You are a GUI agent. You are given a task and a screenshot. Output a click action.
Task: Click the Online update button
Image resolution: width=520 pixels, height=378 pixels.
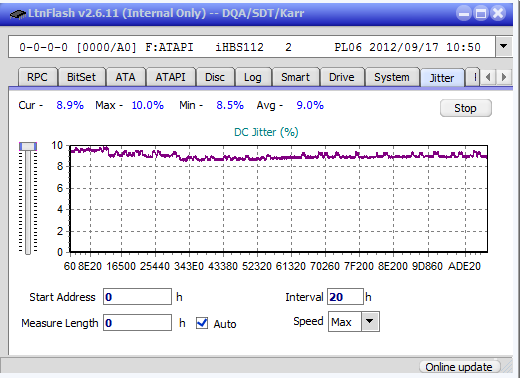point(459,367)
